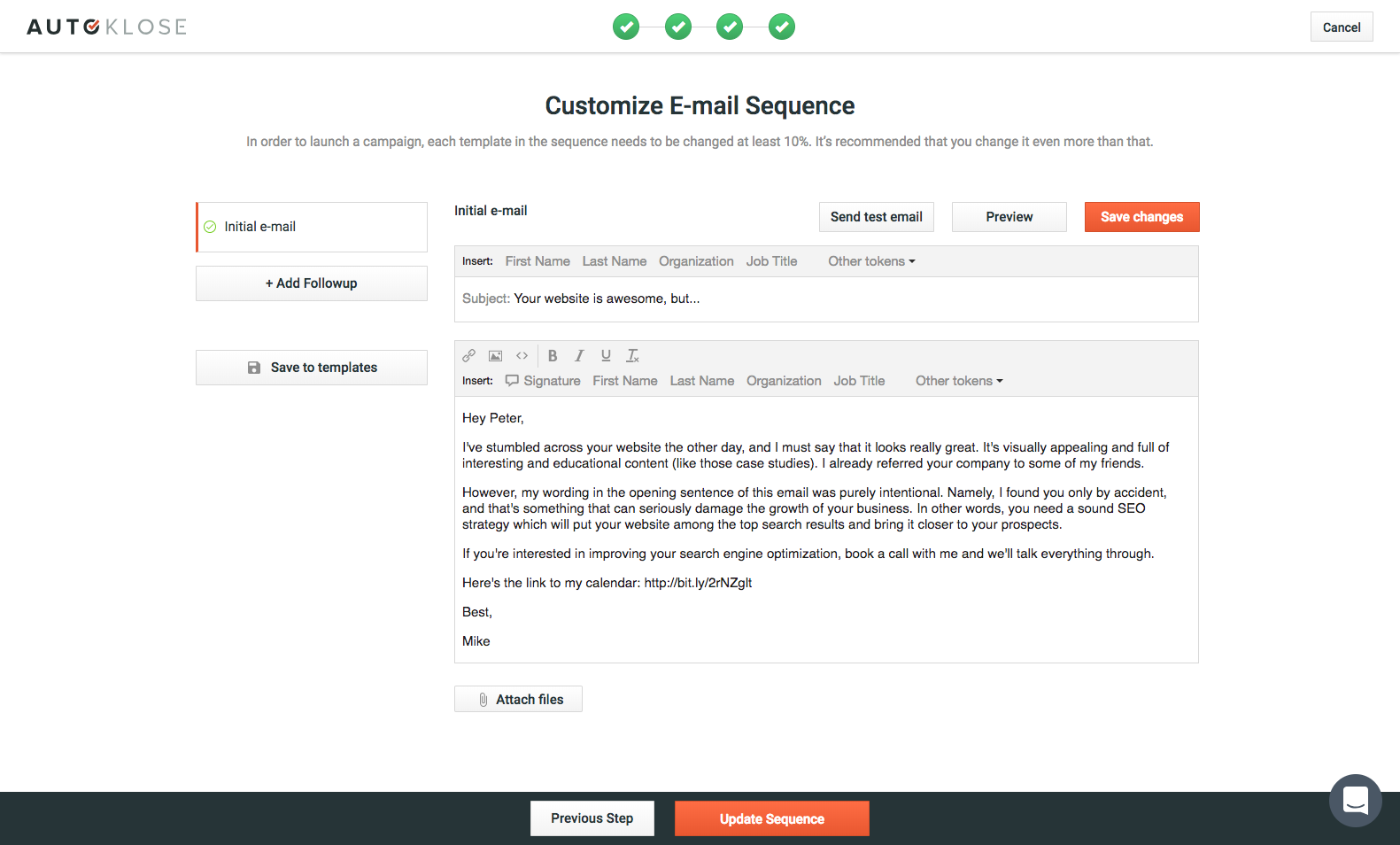Click the fourth green step checkmark
The image size is (1400, 845).
pos(782,27)
